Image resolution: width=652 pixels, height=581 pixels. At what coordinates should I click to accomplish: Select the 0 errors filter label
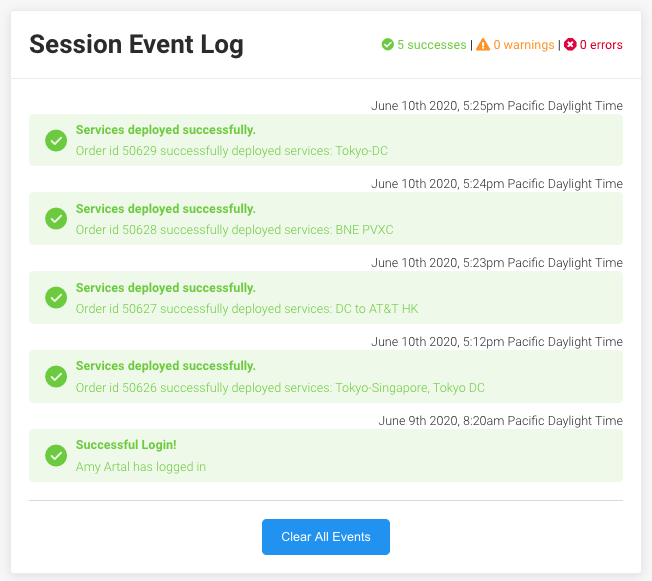point(601,45)
